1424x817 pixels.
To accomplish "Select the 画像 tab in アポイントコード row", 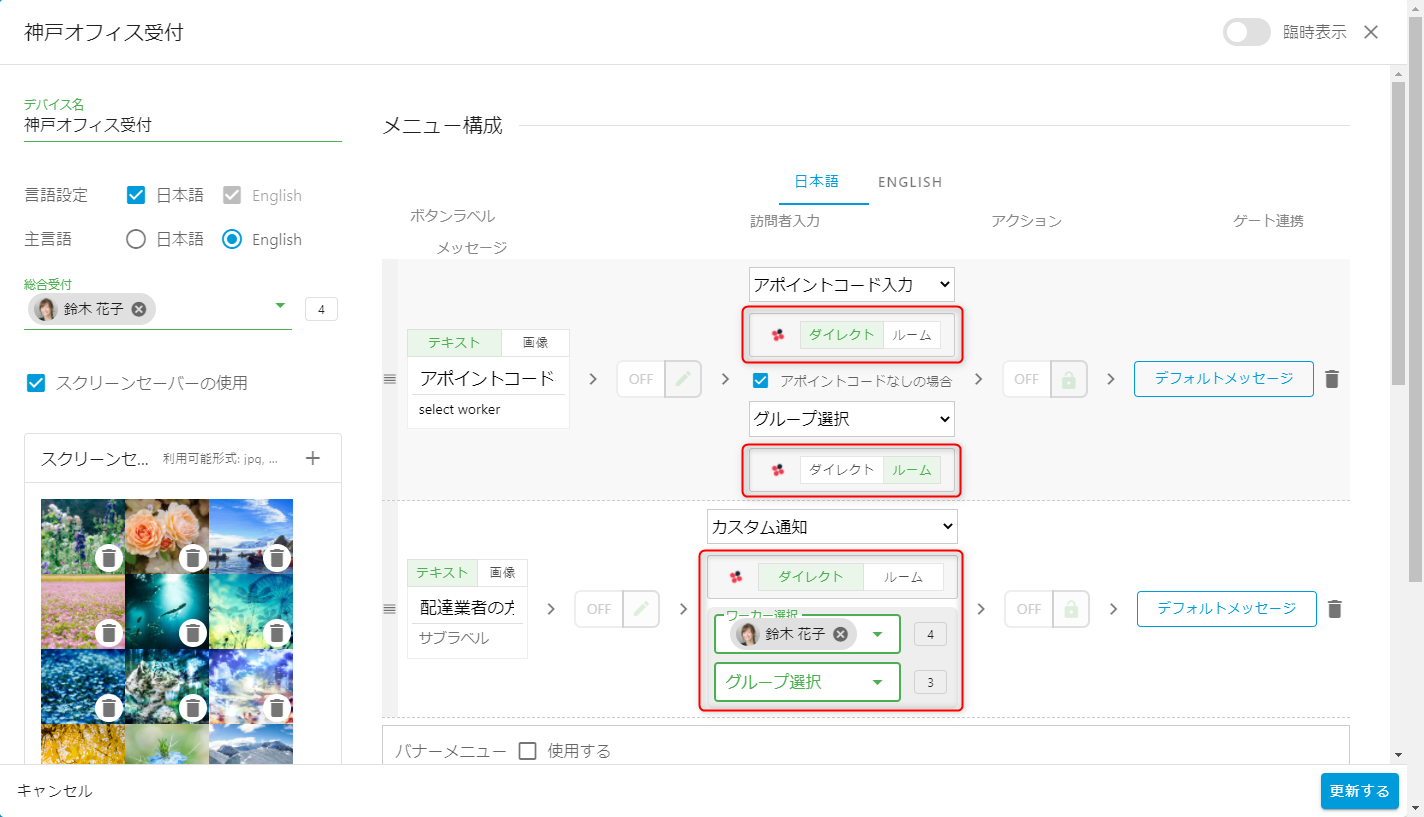I will (x=535, y=343).
